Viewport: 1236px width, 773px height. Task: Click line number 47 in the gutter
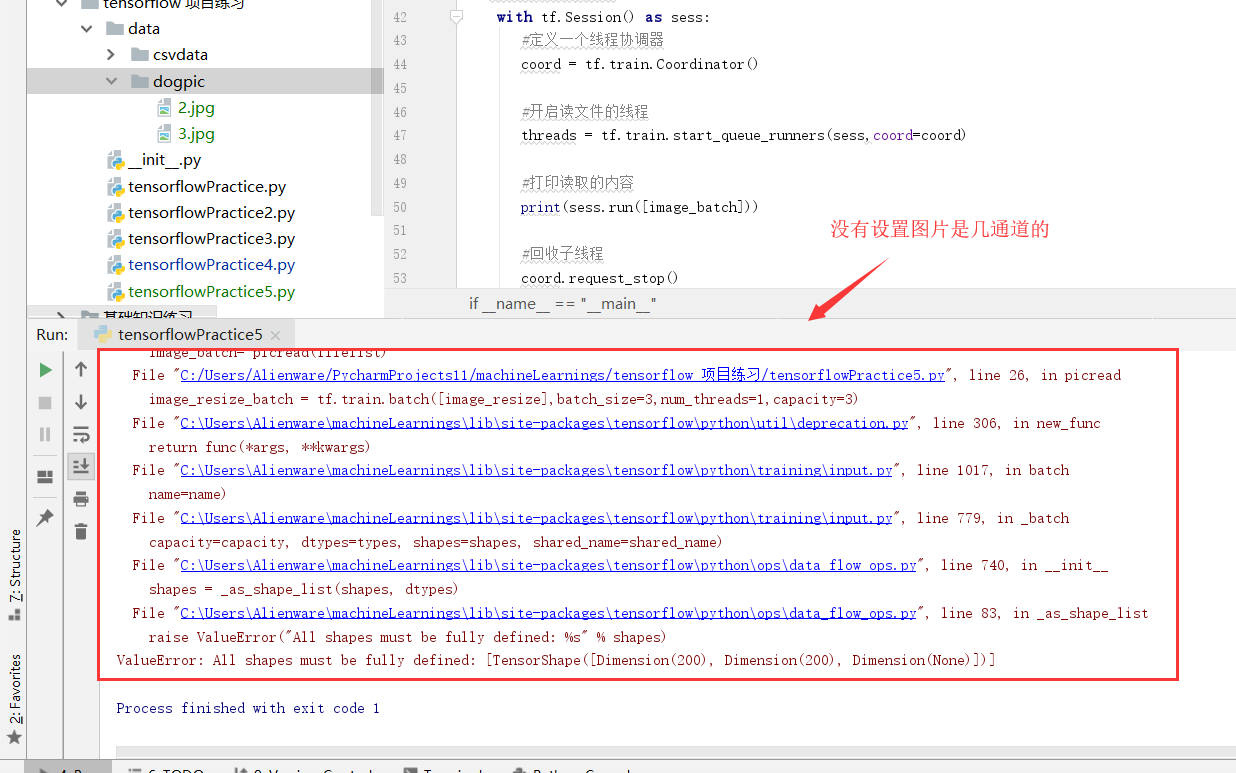[x=400, y=135]
